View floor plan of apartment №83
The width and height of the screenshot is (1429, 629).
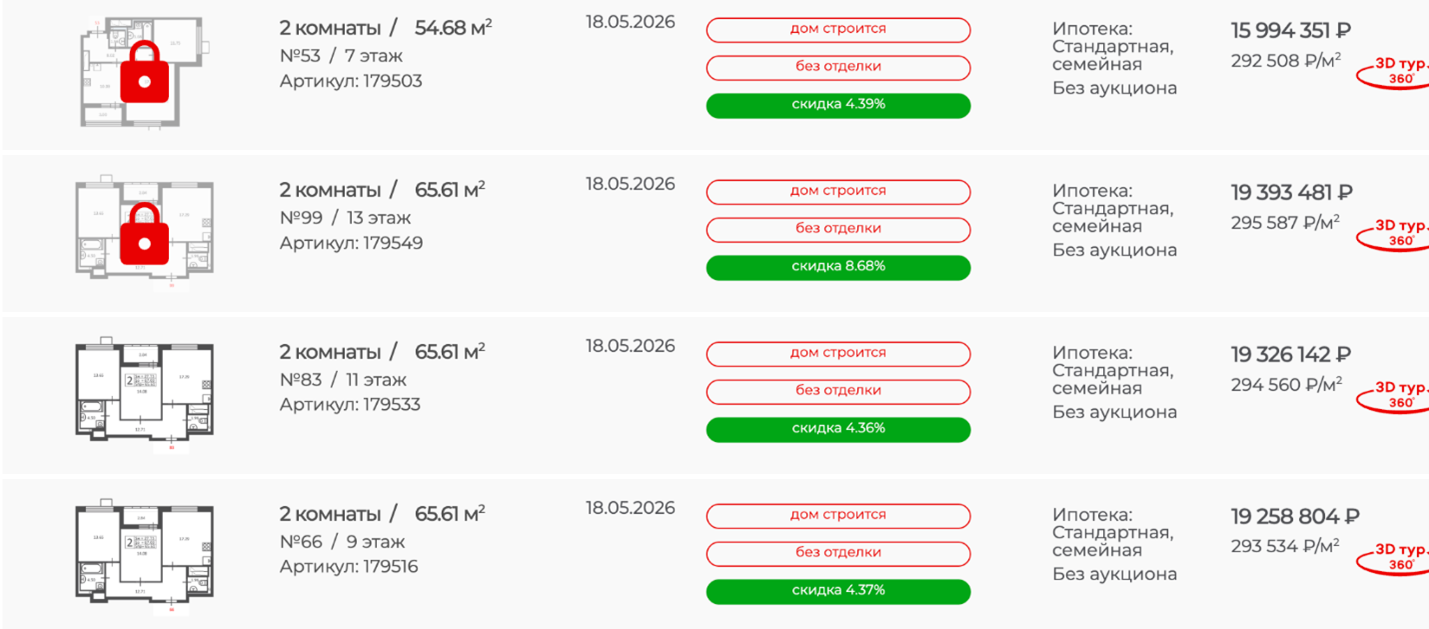[144, 390]
